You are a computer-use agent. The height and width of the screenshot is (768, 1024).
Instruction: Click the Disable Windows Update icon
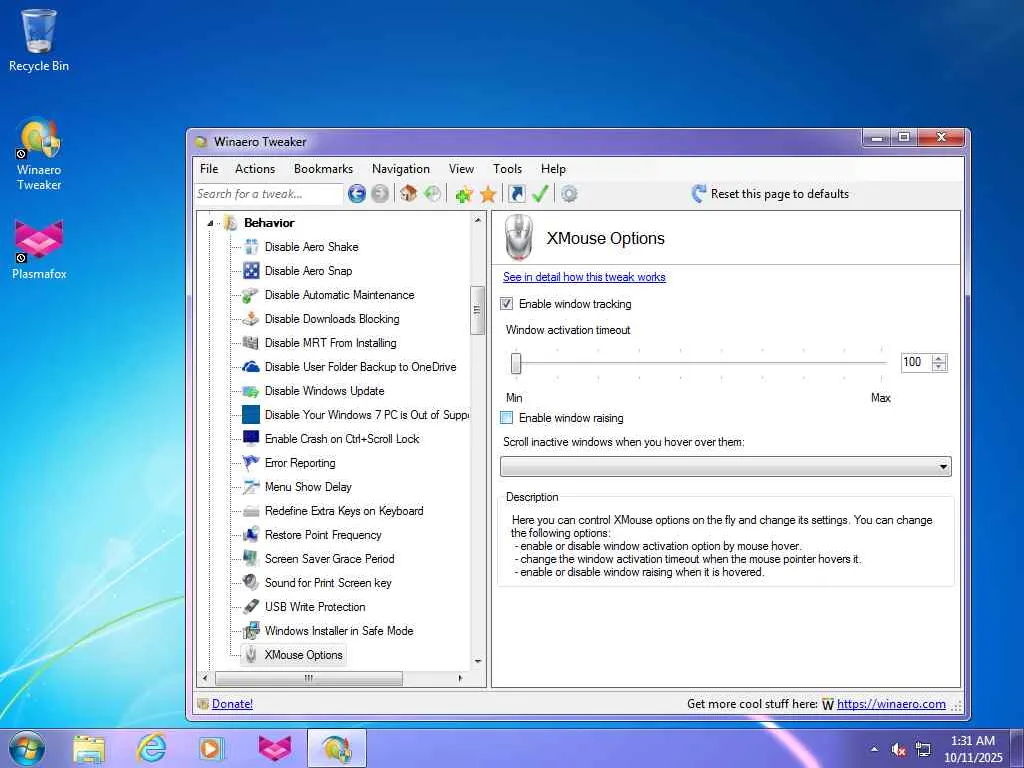[x=251, y=391]
